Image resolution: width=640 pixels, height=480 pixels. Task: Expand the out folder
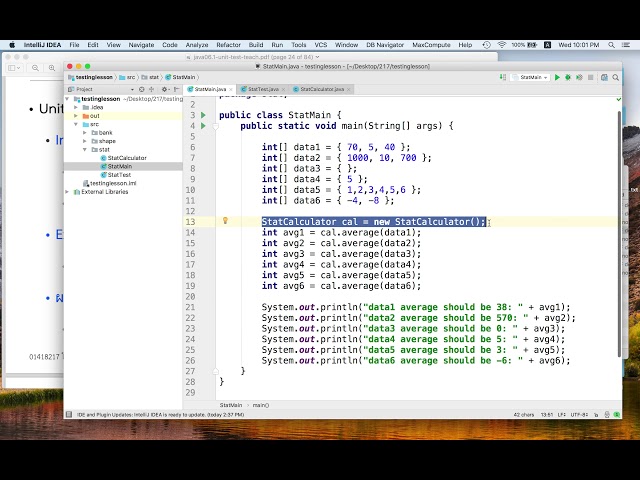(76, 116)
